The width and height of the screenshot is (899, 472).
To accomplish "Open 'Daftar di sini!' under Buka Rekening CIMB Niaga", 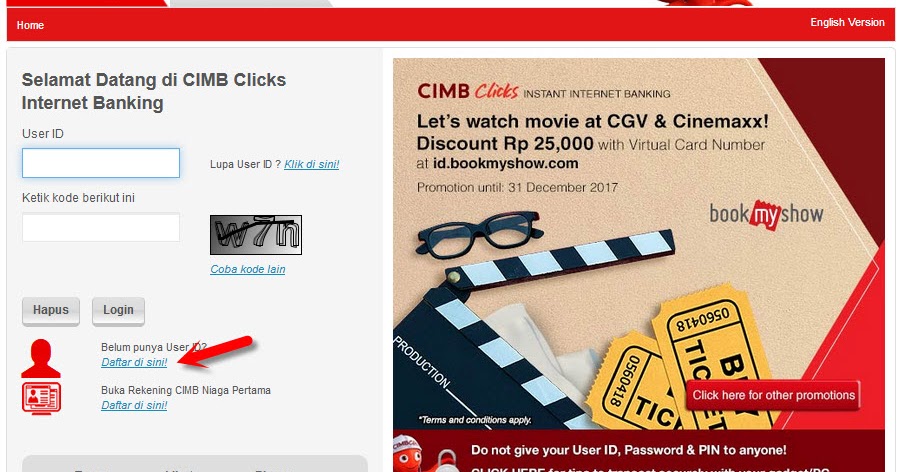I will click(x=134, y=405).
